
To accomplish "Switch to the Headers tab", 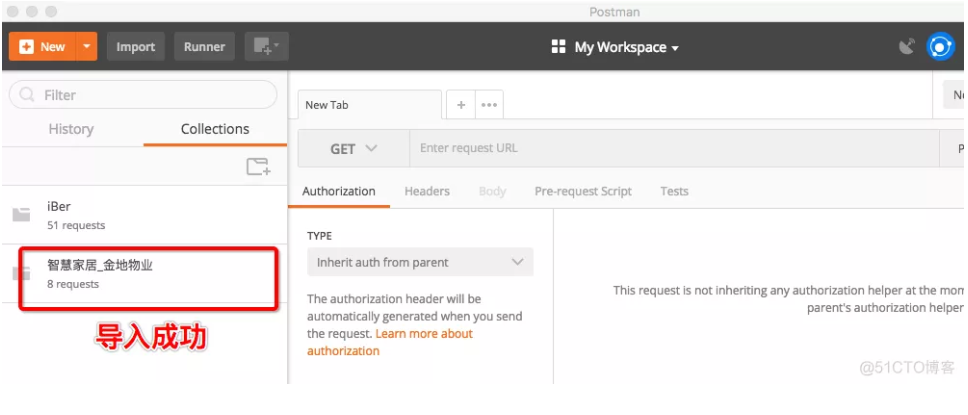I will click(427, 191).
